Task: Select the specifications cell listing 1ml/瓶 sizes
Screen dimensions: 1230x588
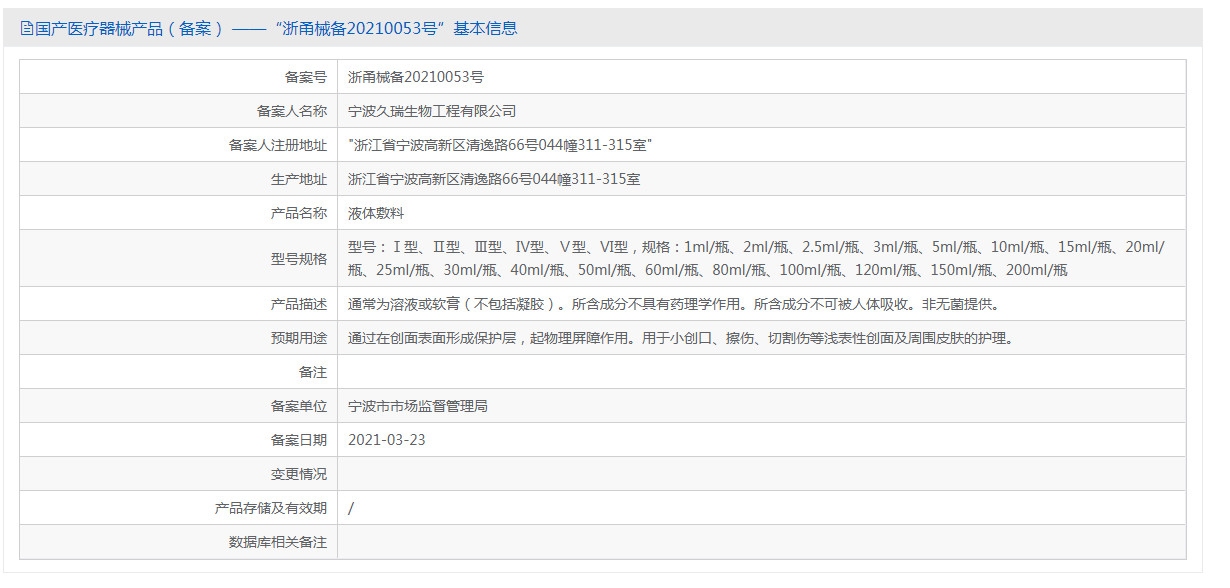Action: point(700,255)
